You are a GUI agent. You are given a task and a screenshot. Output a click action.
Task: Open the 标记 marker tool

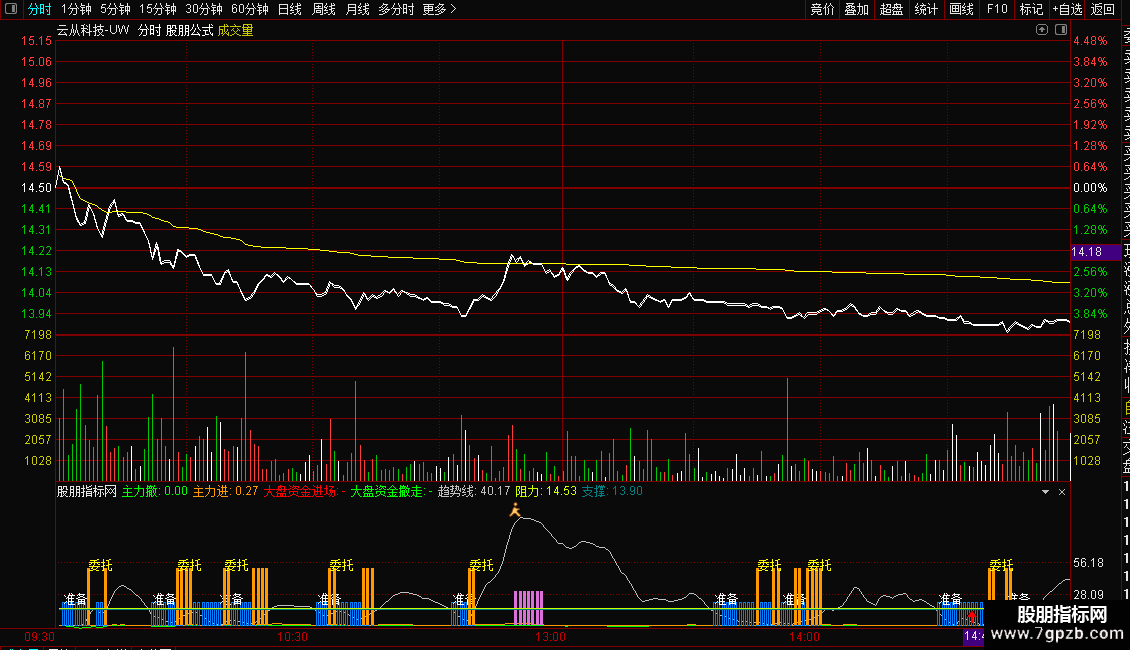point(1031,10)
